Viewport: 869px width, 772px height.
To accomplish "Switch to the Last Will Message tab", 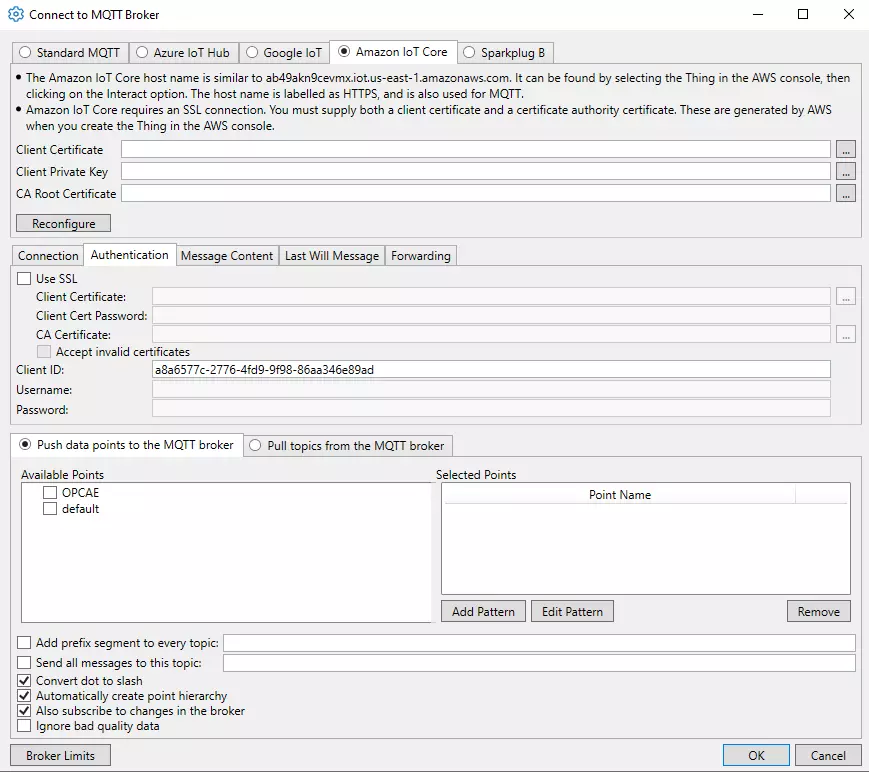I will (x=331, y=255).
